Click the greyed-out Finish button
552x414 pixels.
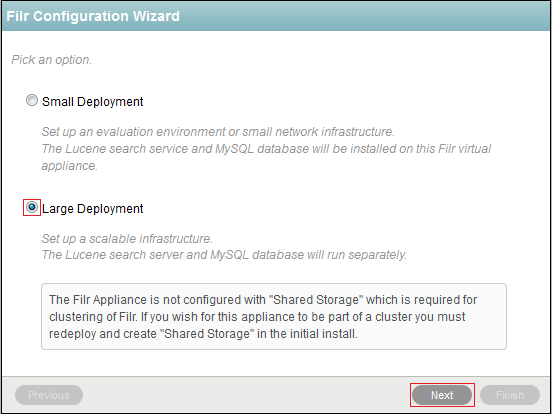point(510,395)
